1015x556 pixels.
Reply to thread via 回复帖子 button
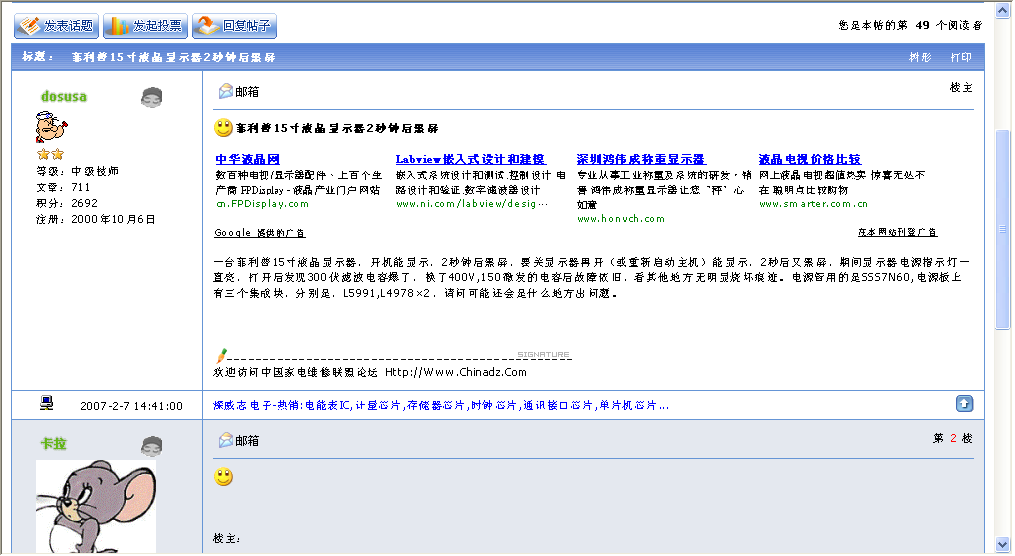tap(234, 26)
